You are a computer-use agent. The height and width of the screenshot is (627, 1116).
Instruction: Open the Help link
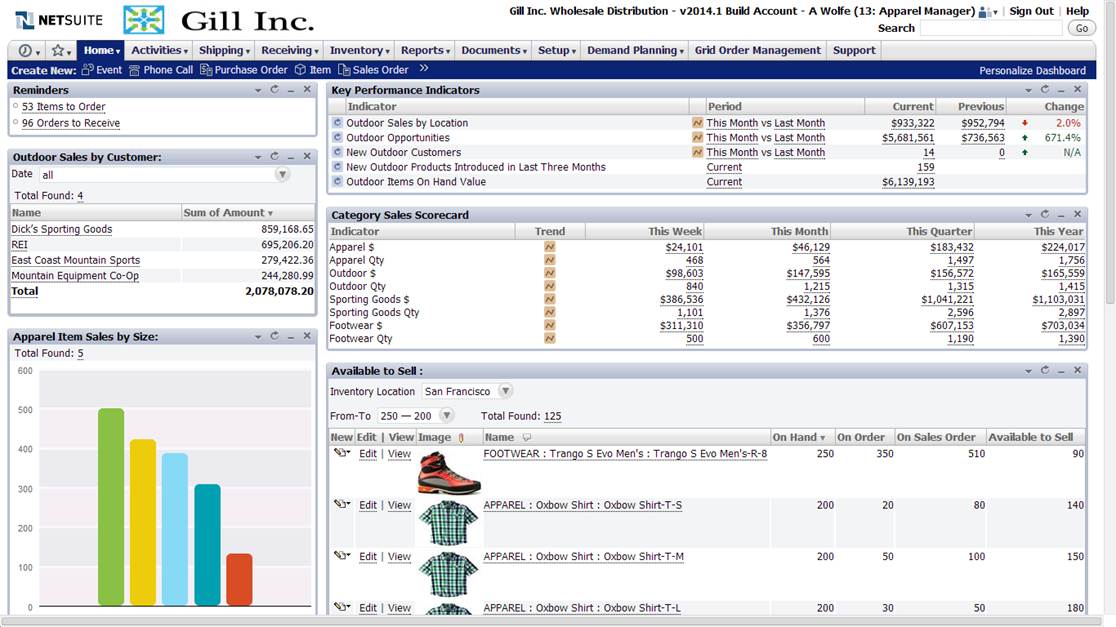click(1077, 11)
